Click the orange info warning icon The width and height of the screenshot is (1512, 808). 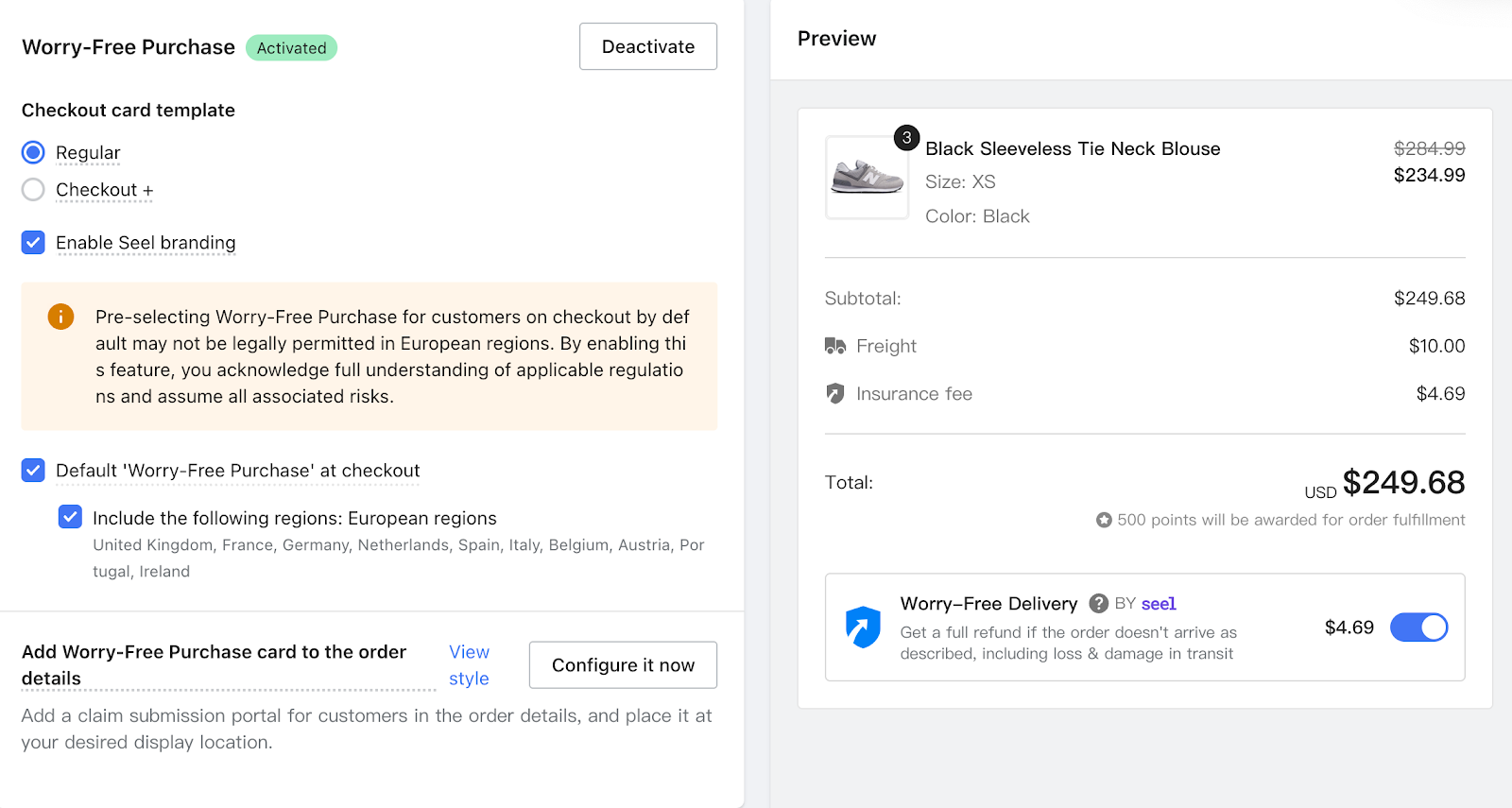pyautogui.click(x=60, y=317)
